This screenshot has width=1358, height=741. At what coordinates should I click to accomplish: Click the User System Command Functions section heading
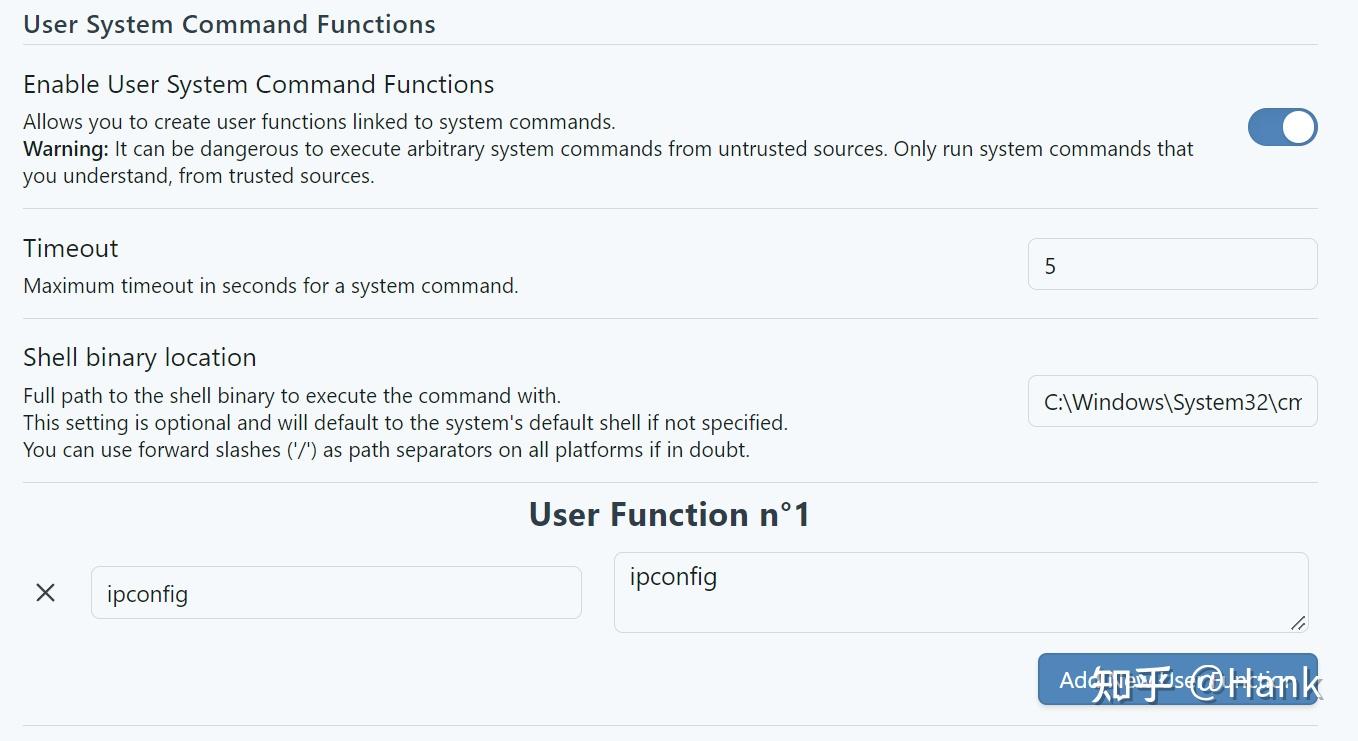[229, 25]
